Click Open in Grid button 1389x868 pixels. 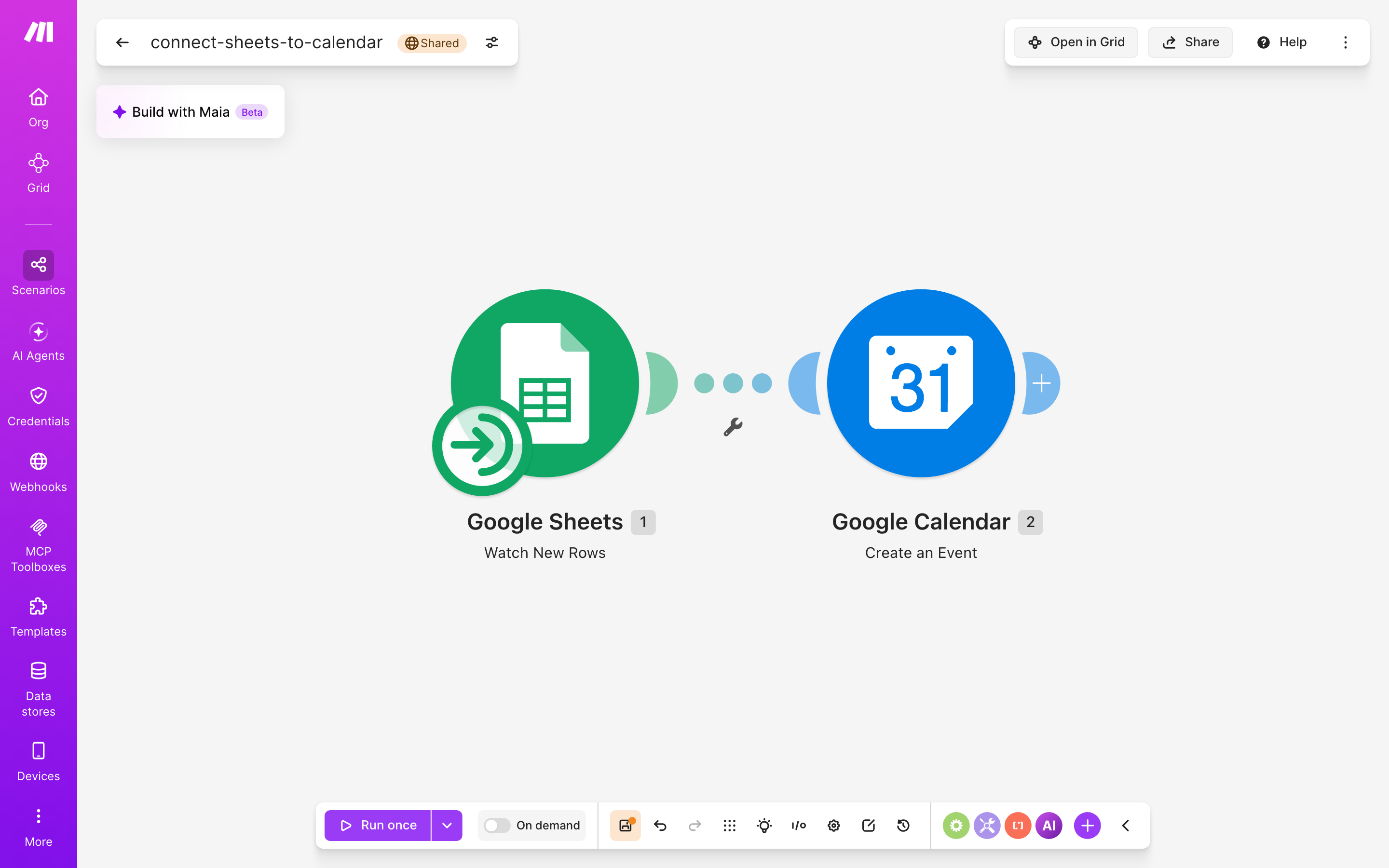tap(1076, 42)
